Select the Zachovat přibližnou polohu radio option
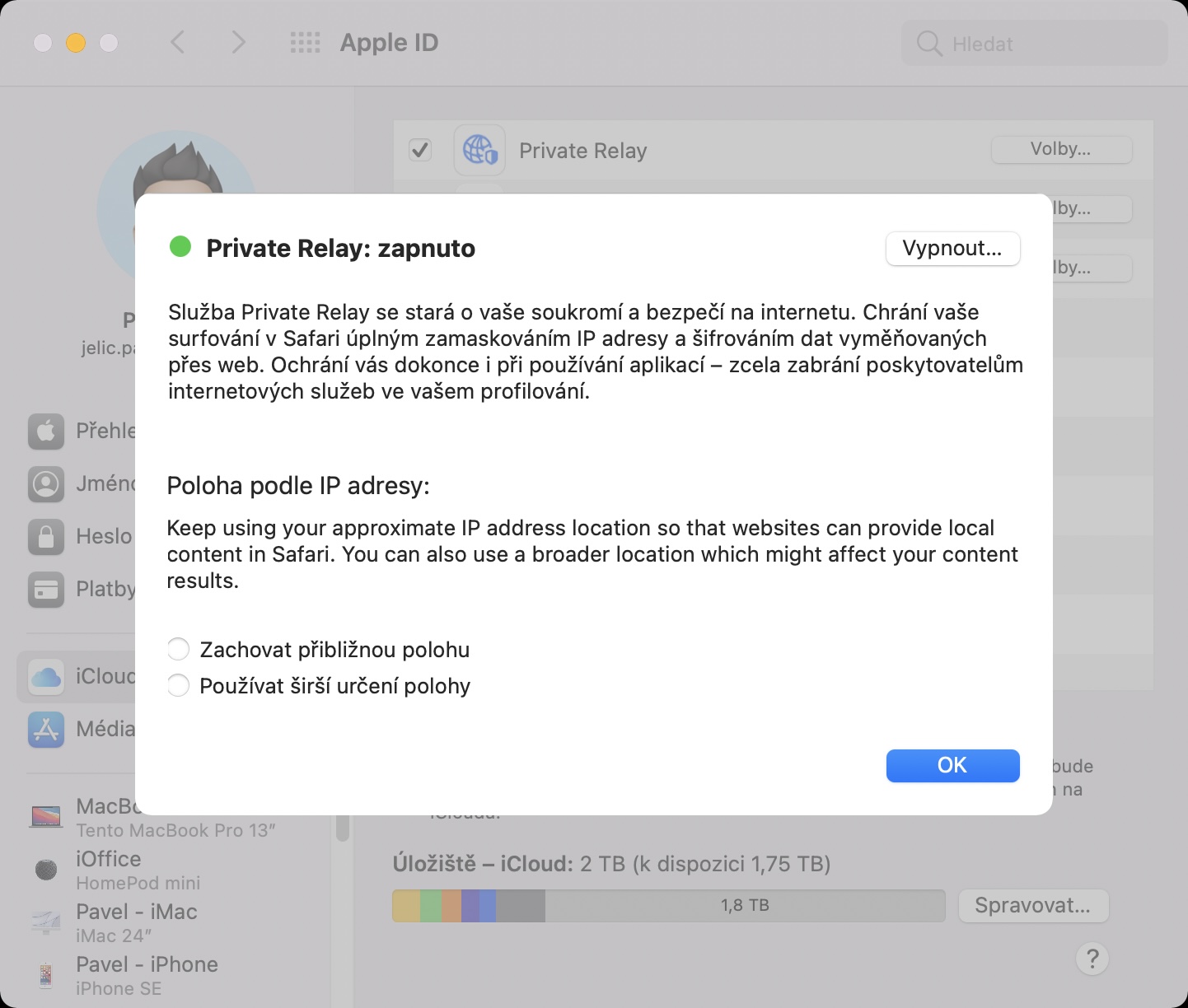Image resolution: width=1188 pixels, height=1008 pixels. click(x=178, y=650)
